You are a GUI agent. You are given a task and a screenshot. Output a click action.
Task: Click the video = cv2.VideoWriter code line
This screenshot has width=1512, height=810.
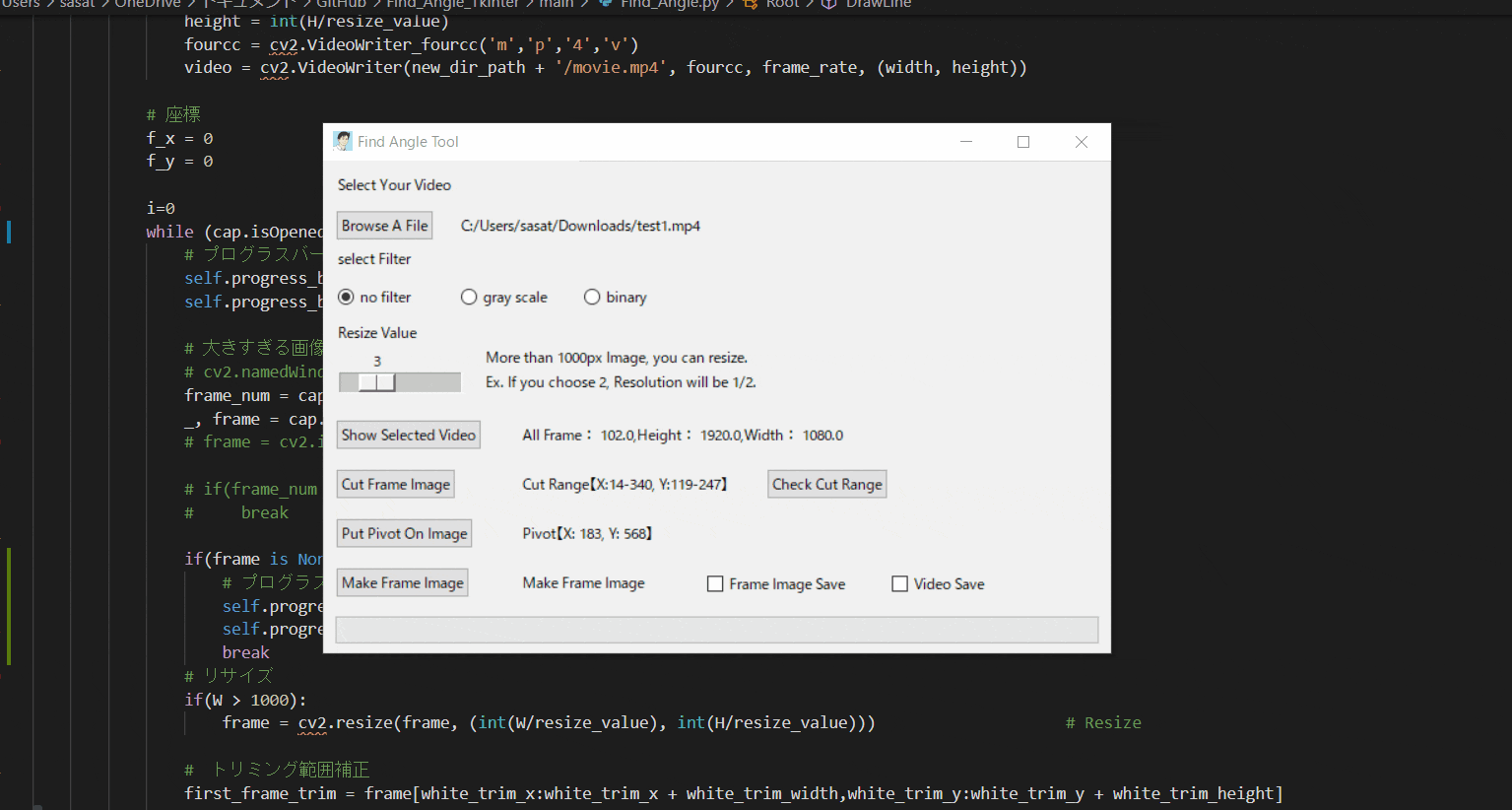click(x=606, y=67)
